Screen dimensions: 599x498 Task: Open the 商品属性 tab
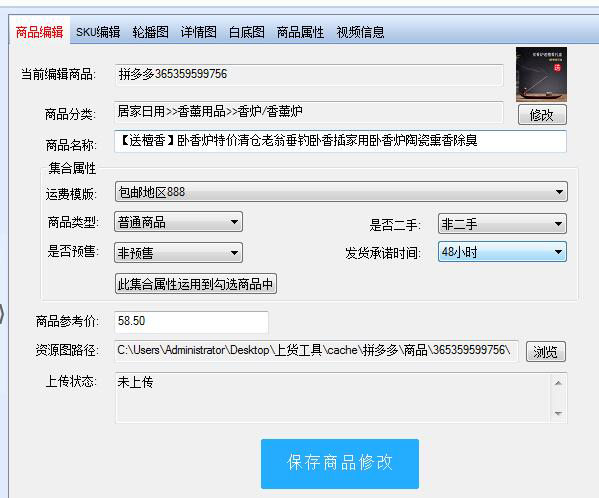tap(300, 32)
